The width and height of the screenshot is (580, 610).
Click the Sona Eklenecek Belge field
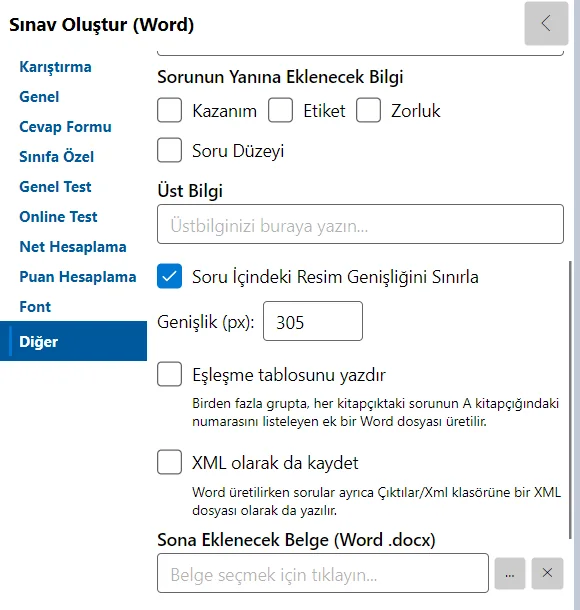tap(323, 573)
